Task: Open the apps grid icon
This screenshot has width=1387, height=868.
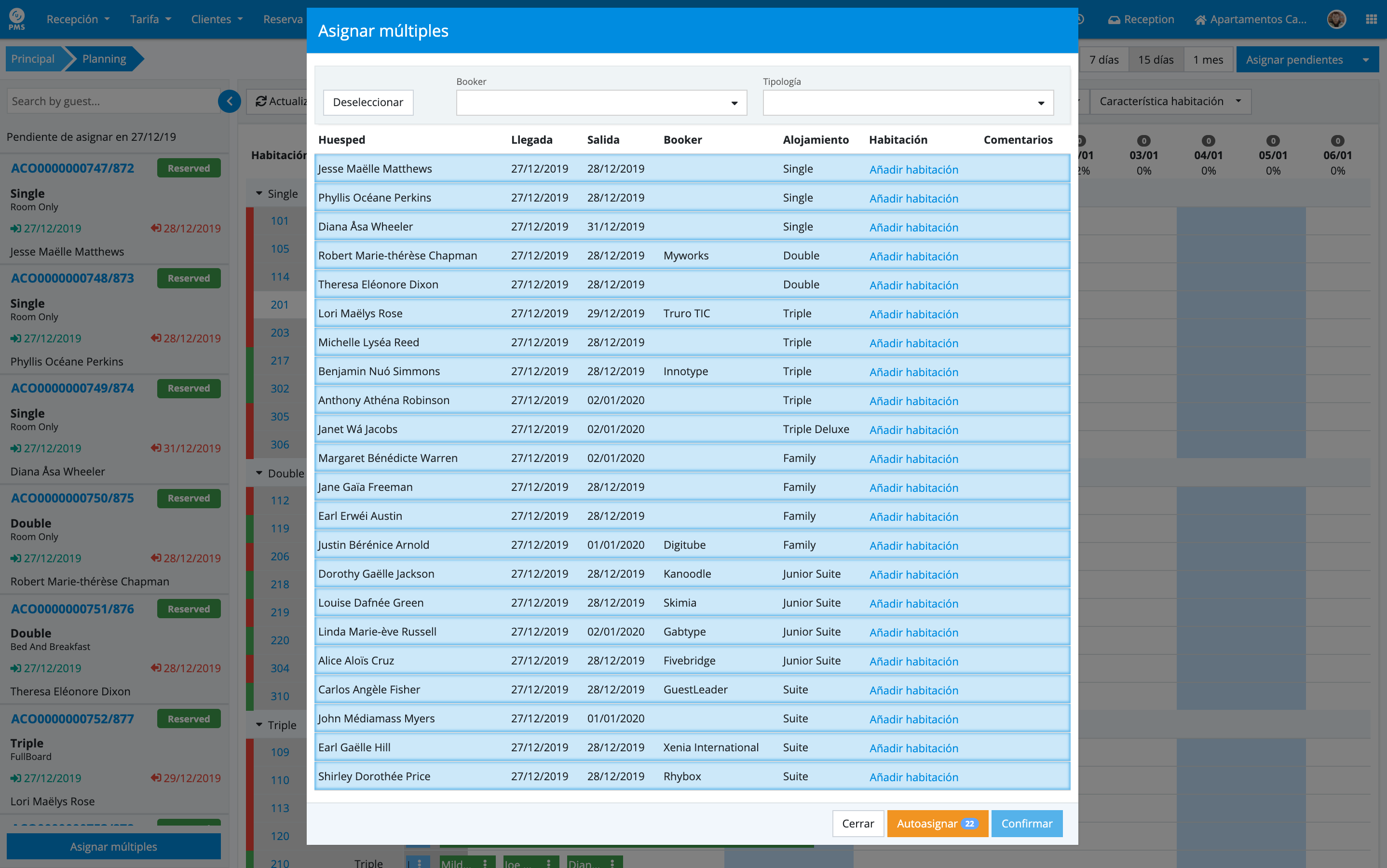Action: [x=1371, y=19]
